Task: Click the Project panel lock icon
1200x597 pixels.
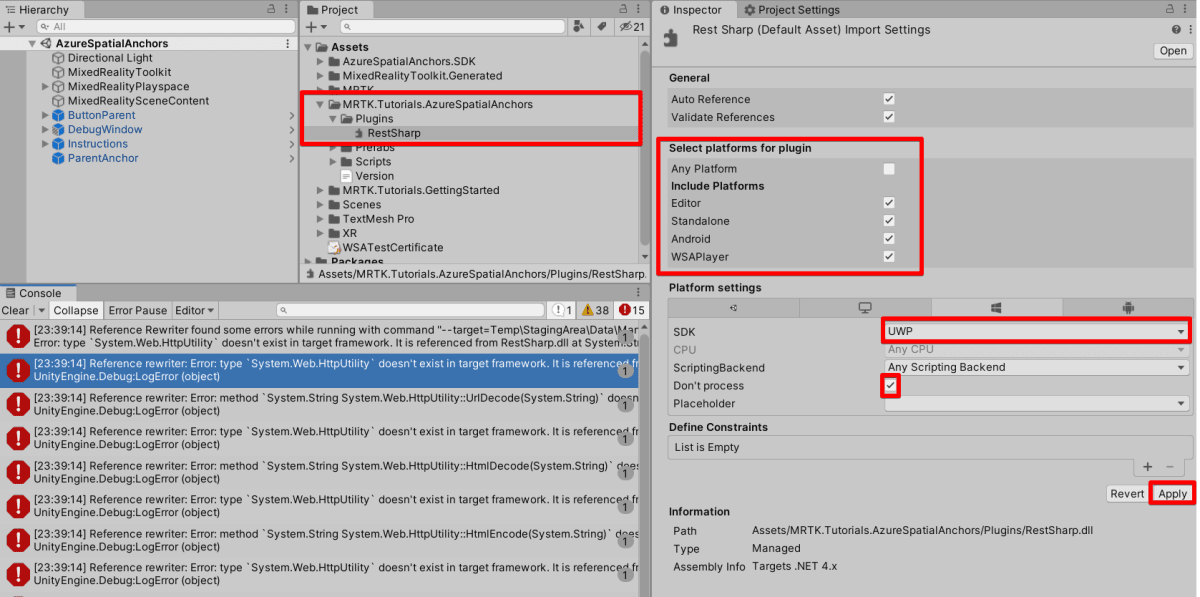Action: point(622,9)
